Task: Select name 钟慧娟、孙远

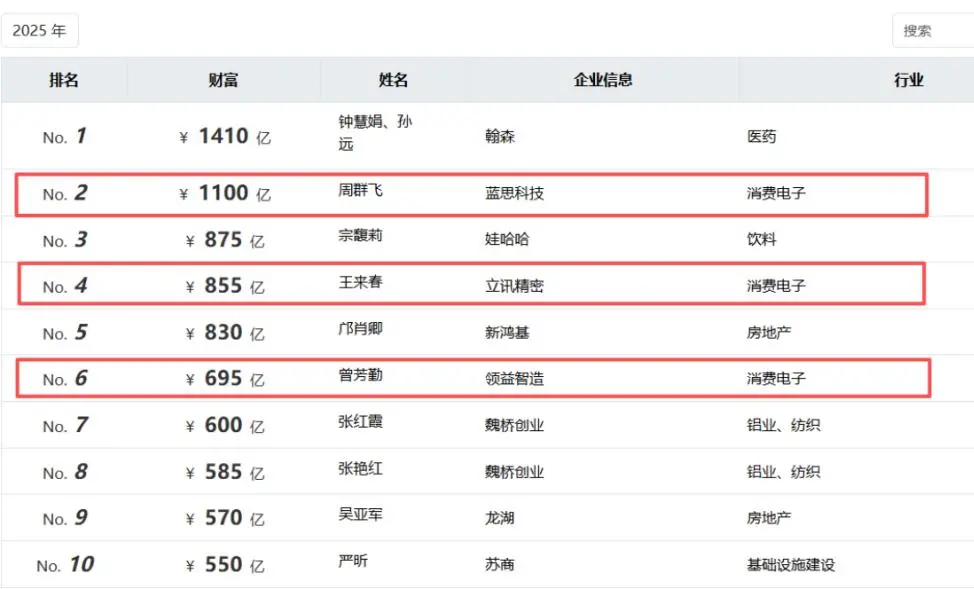Action: [x=375, y=132]
